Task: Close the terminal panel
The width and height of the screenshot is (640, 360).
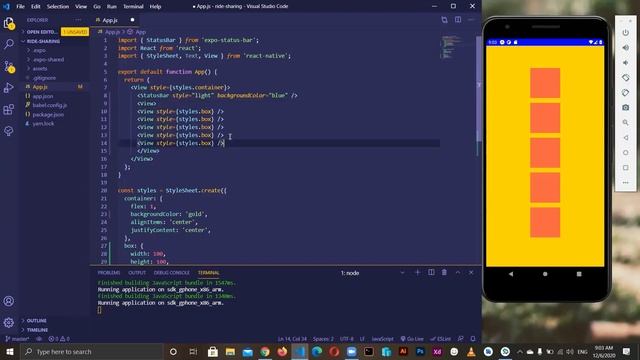Action: point(471,272)
